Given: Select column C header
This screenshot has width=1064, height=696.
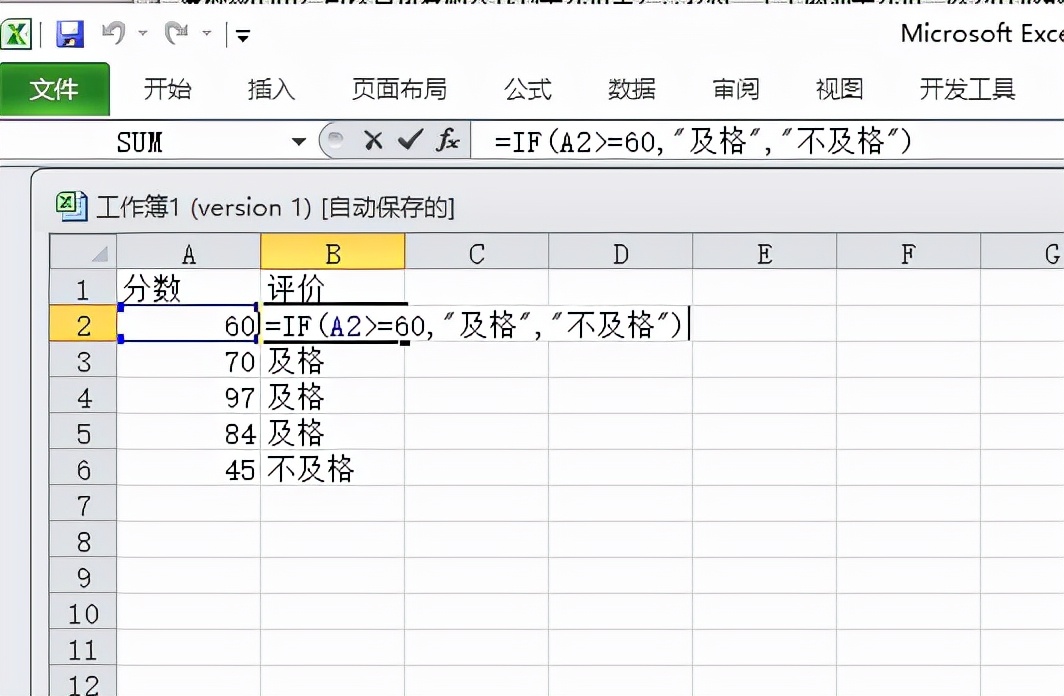Looking at the screenshot, I should point(476,253).
